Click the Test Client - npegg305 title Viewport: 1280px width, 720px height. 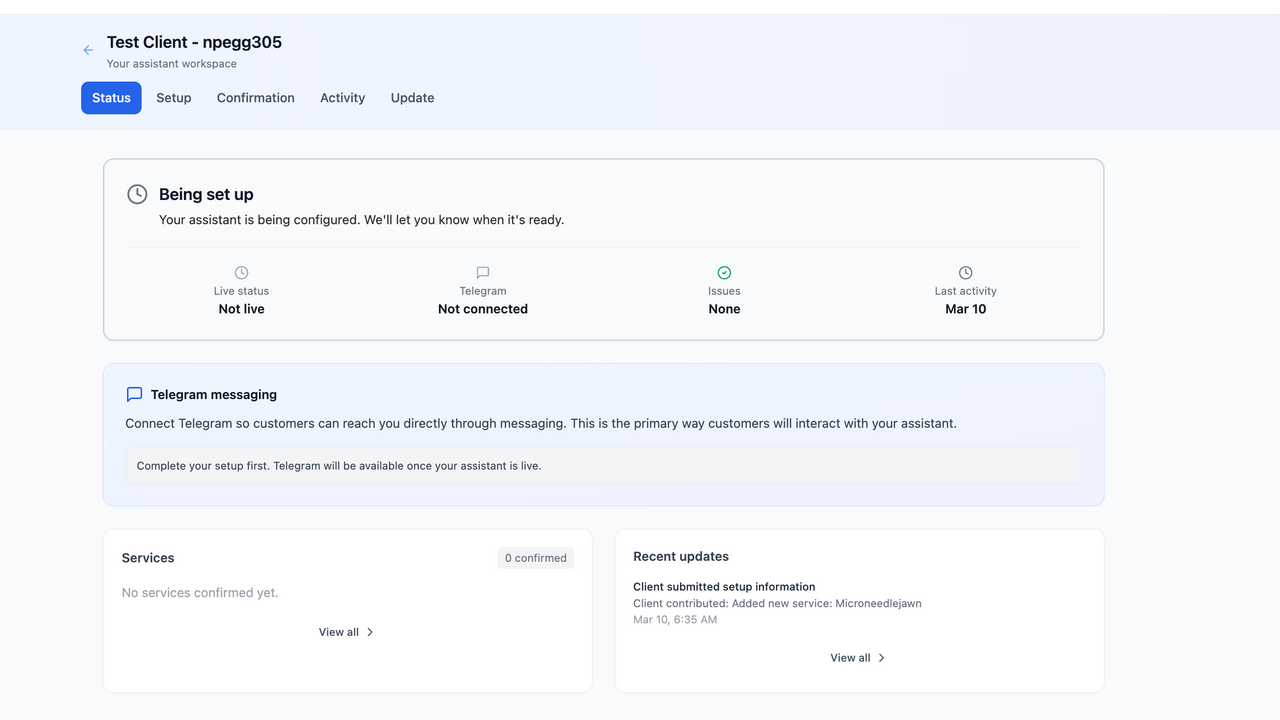pyautogui.click(x=194, y=42)
